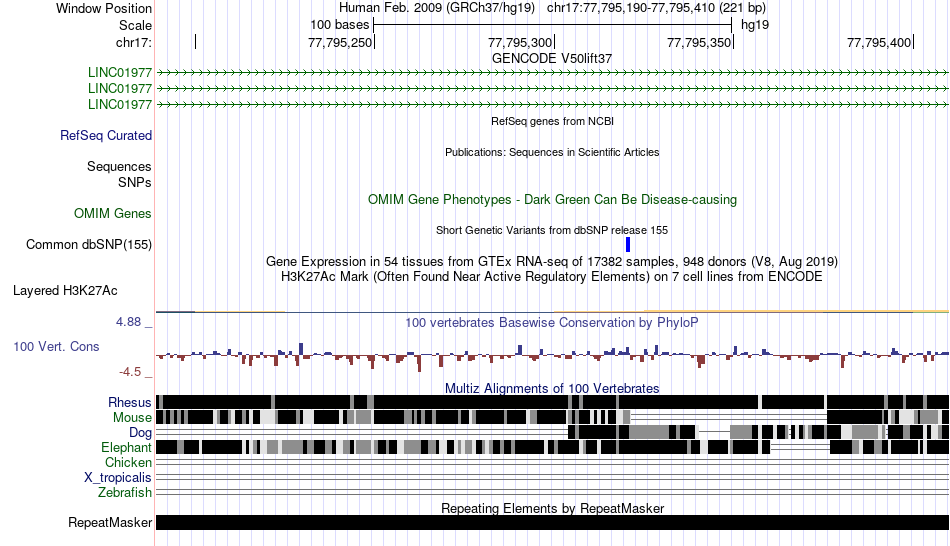Click the Multiz Alignments of 100 Vertebrates title
Screen dimensions: 950x546
[x=552, y=388]
